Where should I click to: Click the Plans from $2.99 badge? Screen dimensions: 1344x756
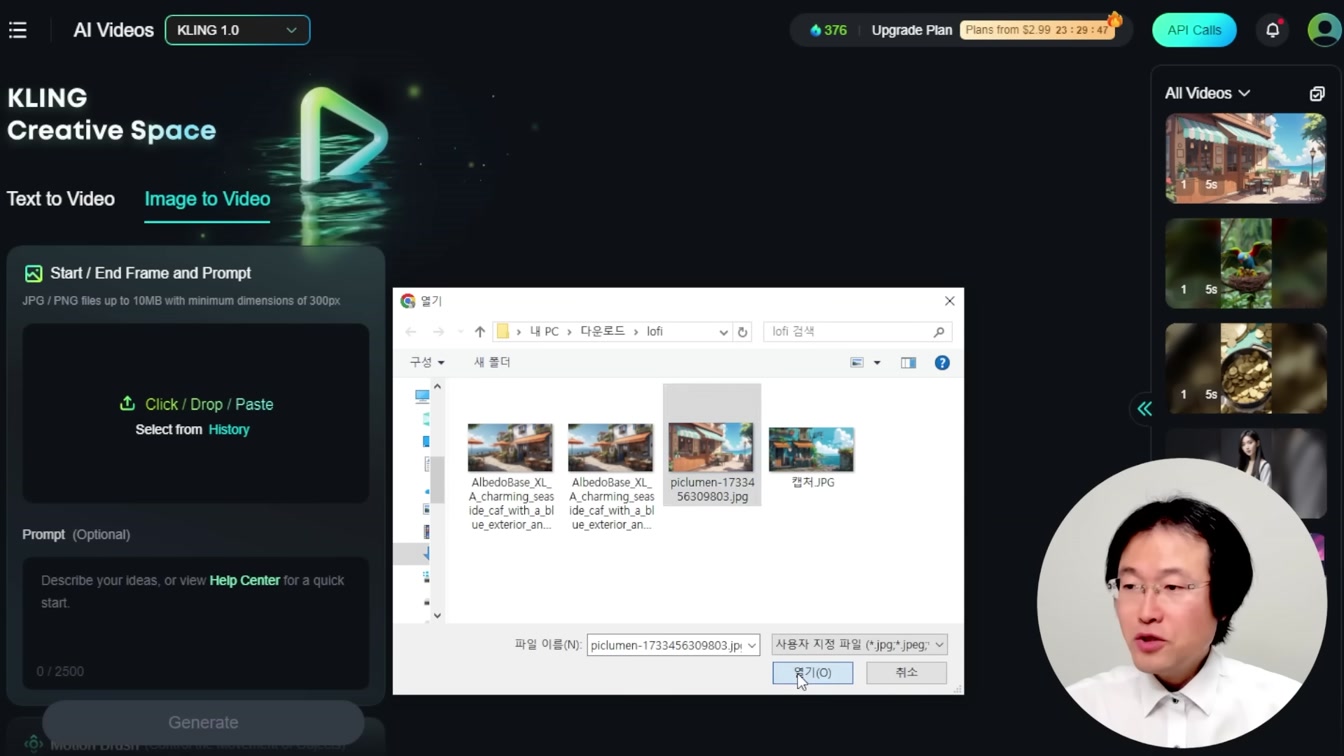point(1037,30)
